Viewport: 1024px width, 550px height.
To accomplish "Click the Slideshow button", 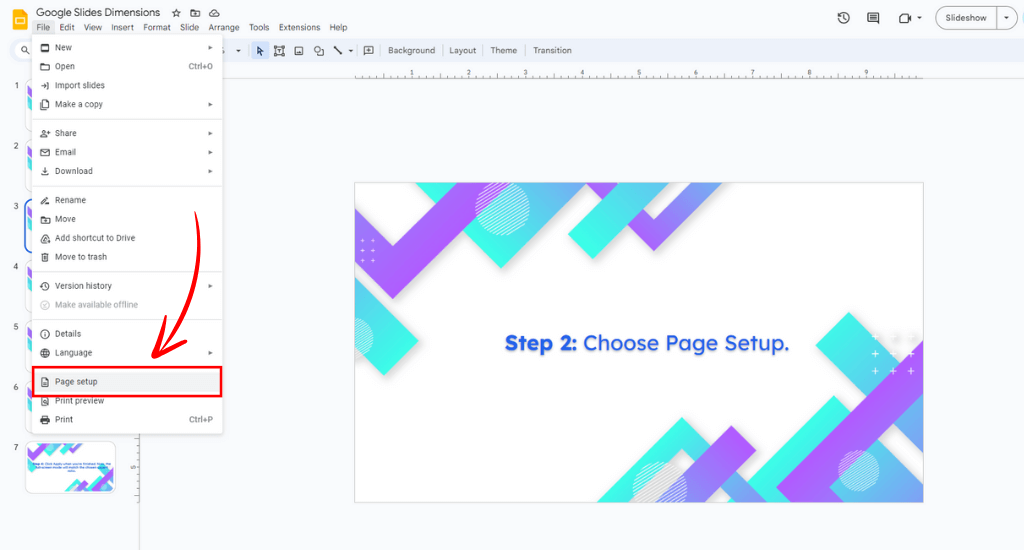I will (x=965, y=18).
